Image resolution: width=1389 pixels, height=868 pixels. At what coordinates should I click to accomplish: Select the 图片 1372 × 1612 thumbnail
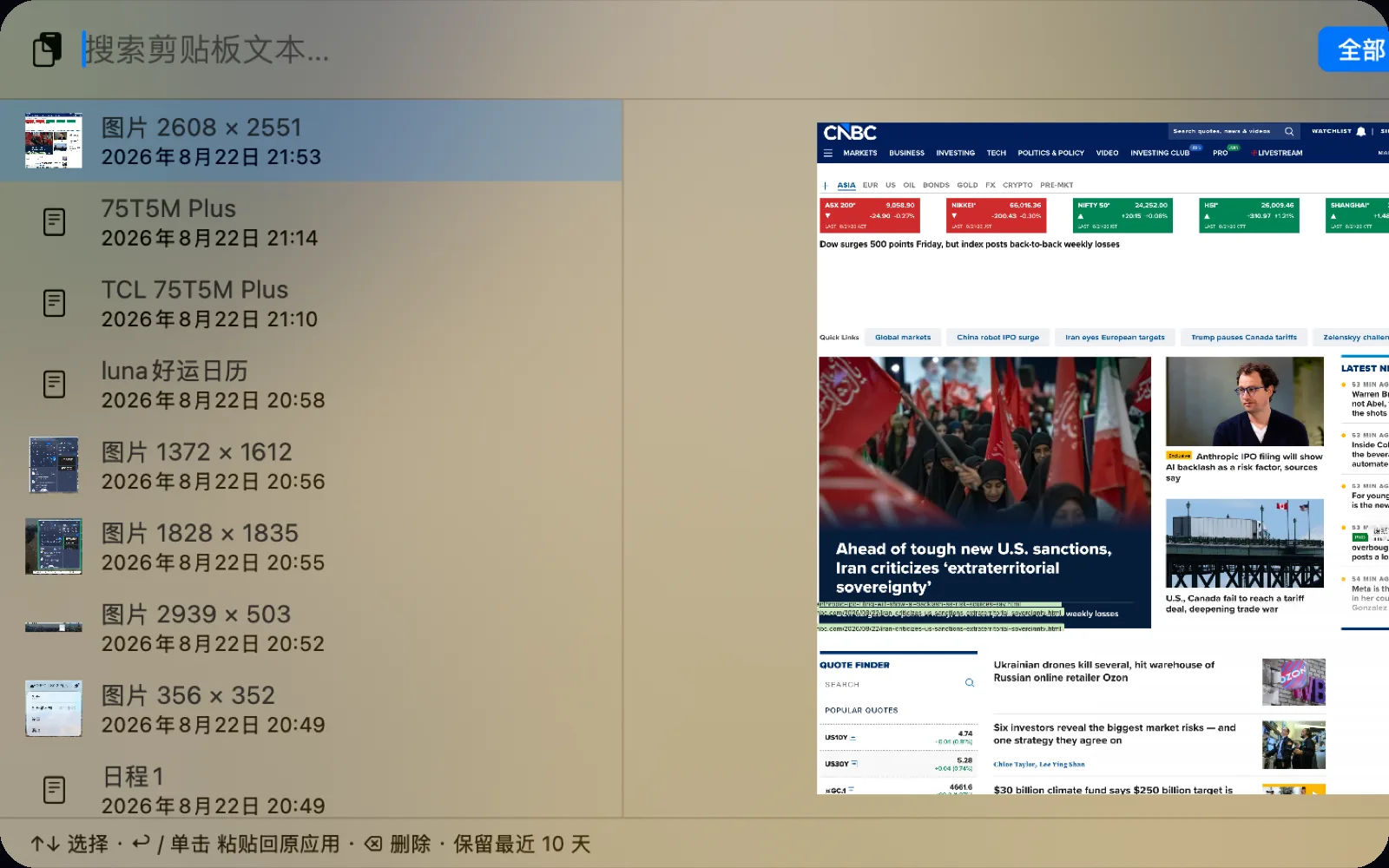54,465
